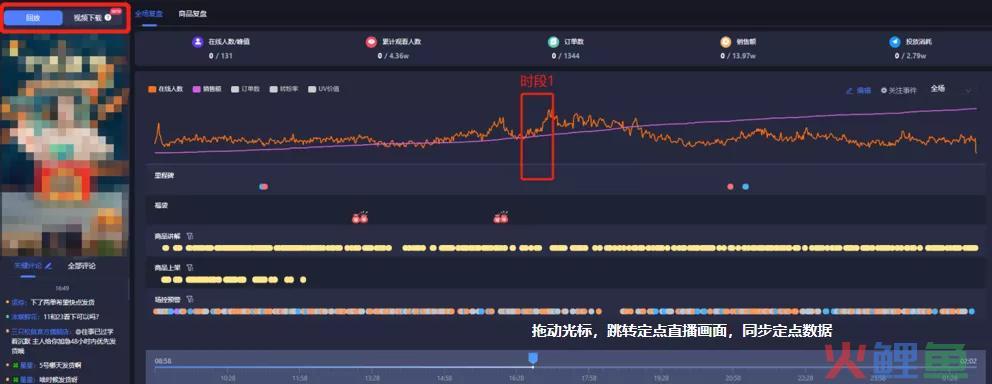Open the 商品讲解 filter
Viewport: 992px width, 384px height.
pos(190,236)
